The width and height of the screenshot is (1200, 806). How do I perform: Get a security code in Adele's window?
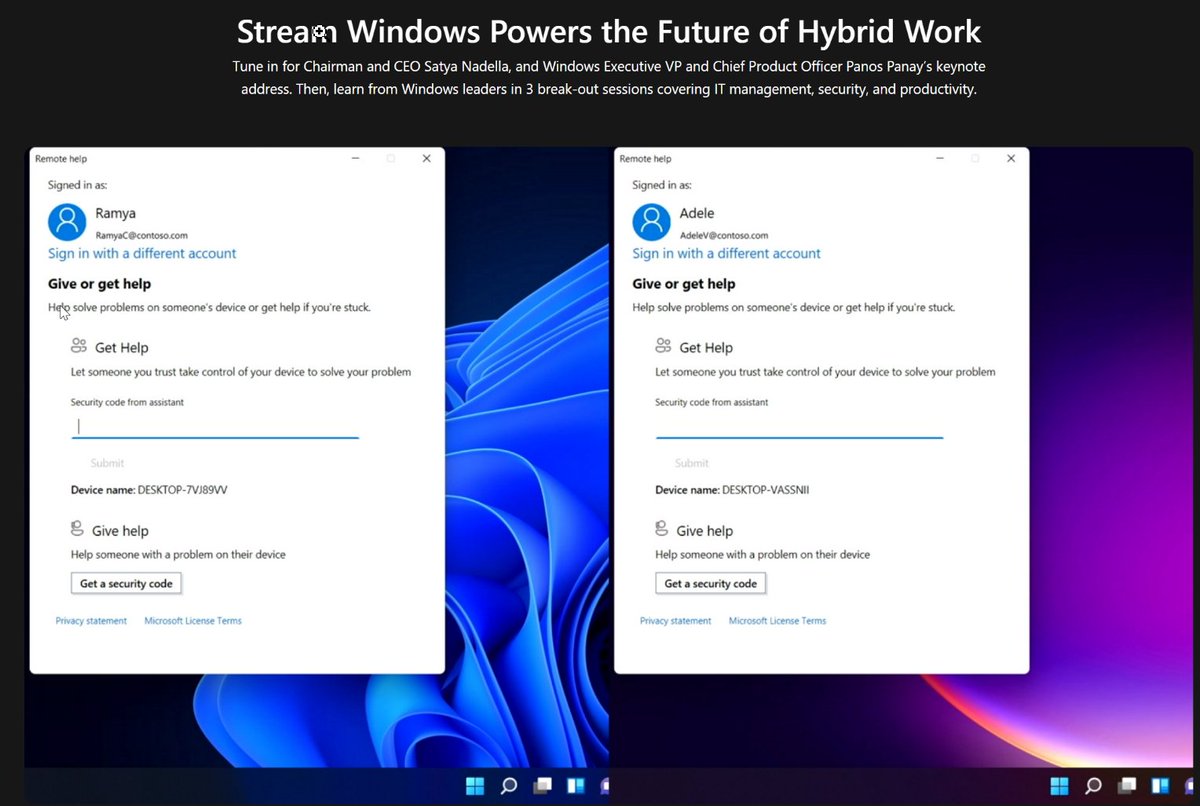click(x=711, y=583)
